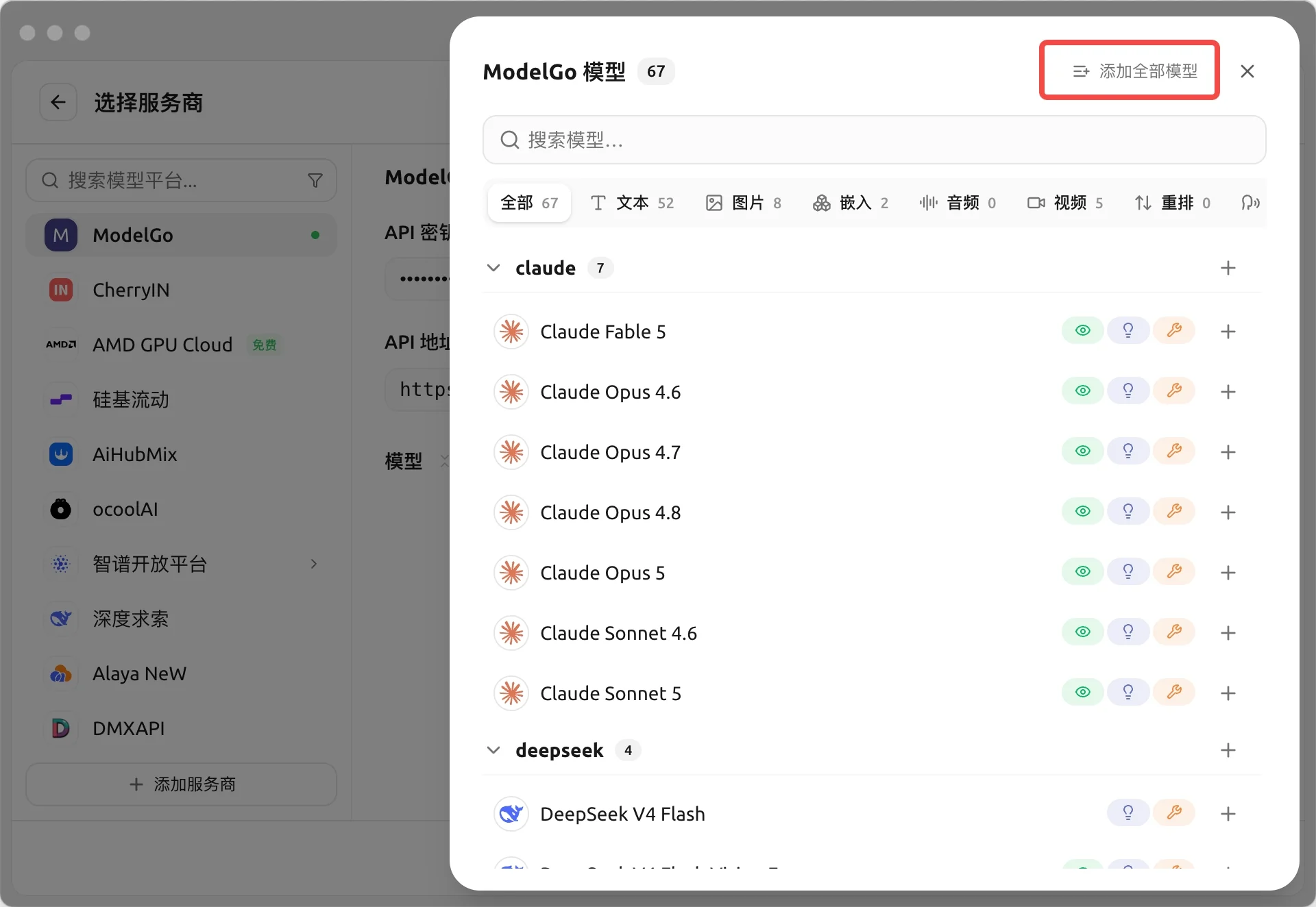Switch to the 重排 tab
Viewport: 1316px width, 907px height.
click(1173, 203)
